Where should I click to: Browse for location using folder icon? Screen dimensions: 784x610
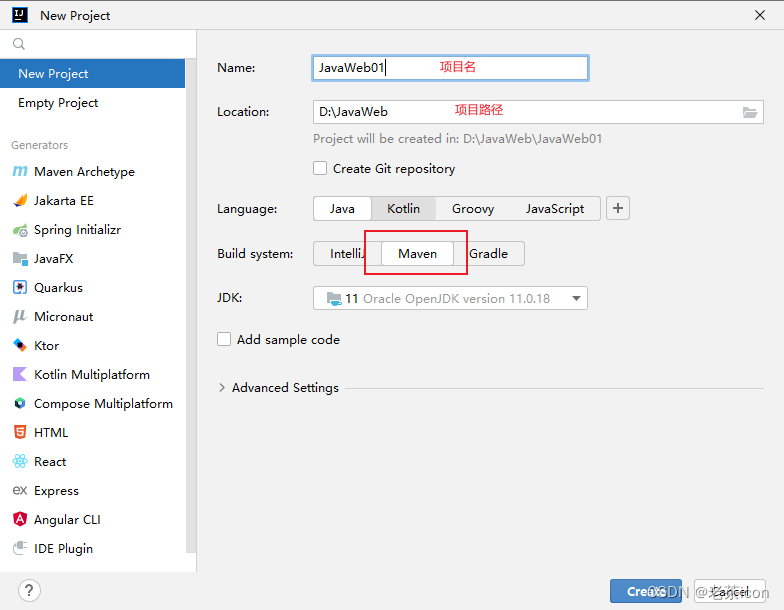coord(750,112)
